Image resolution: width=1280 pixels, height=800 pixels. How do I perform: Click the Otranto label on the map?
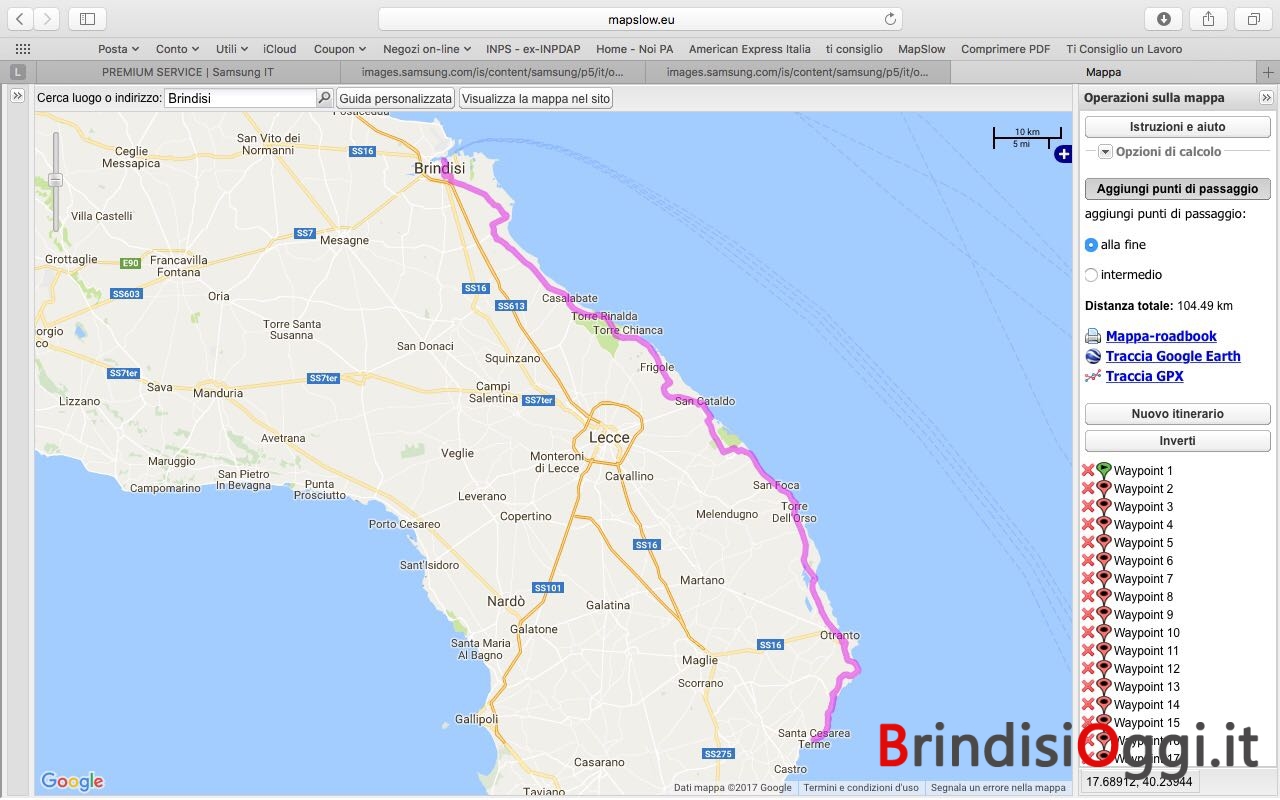[840, 635]
